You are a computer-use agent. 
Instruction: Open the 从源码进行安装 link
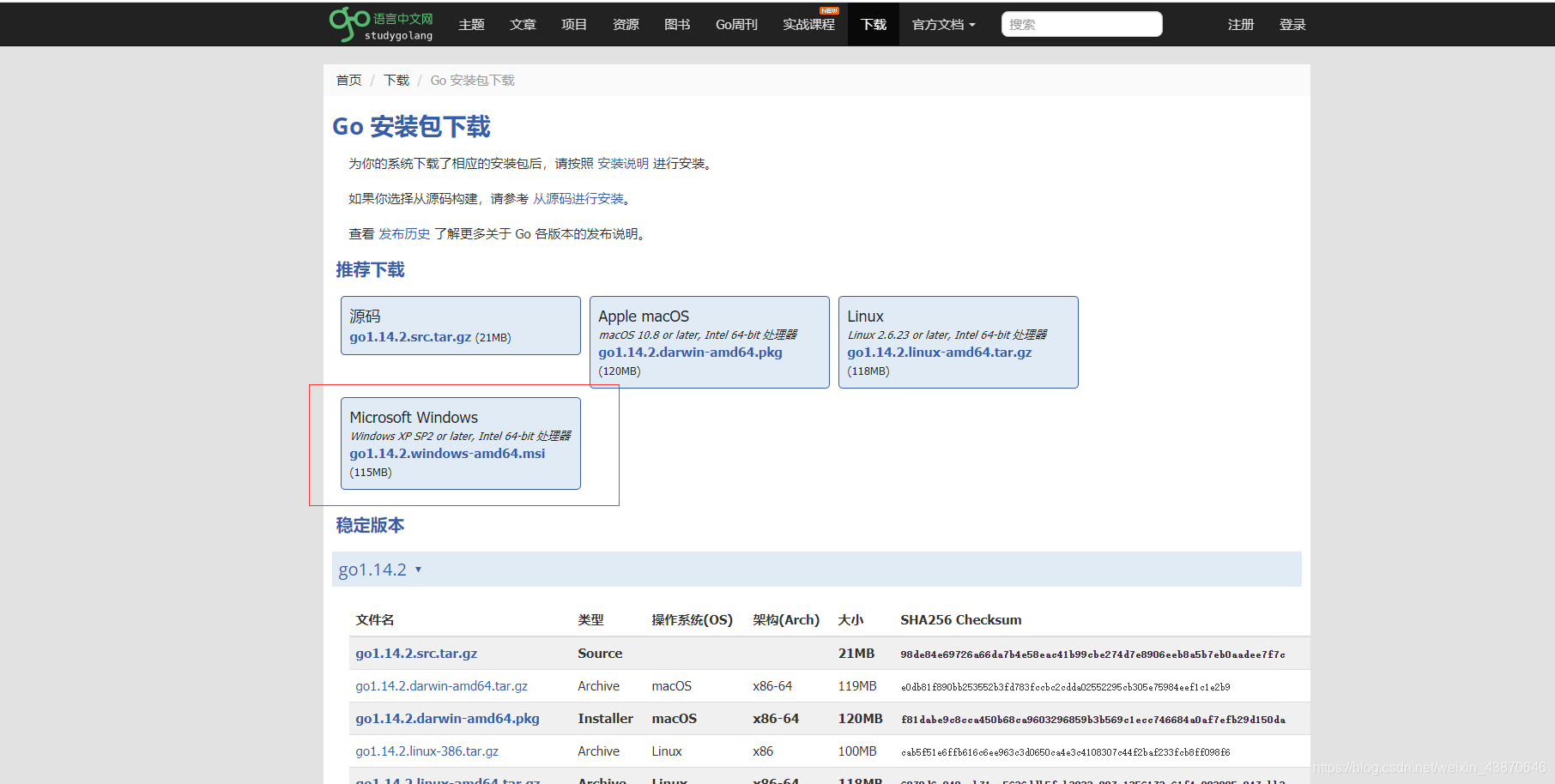tap(578, 199)
